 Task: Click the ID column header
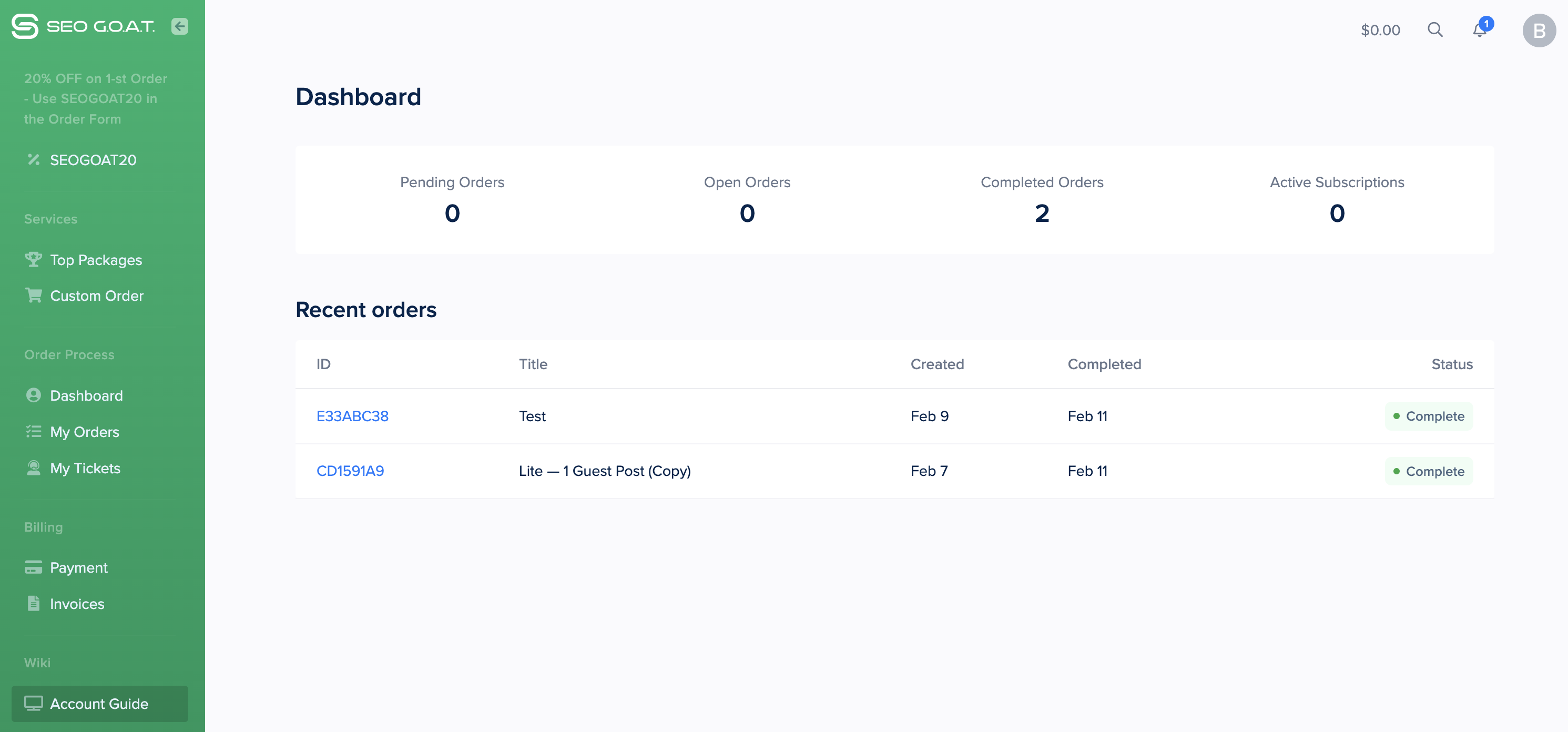pyautogui.click(x=323, y=364)
